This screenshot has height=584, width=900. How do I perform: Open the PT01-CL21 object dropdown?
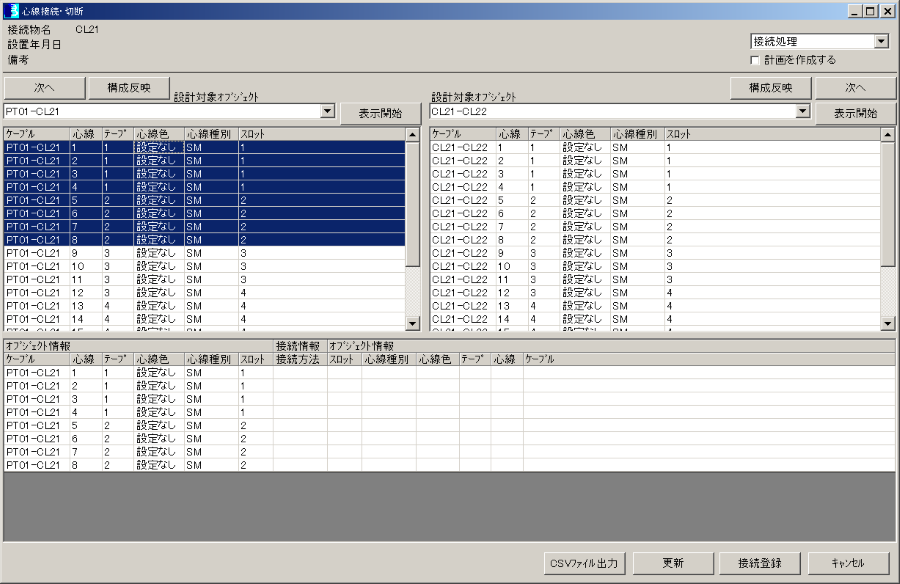click(328, 111)
